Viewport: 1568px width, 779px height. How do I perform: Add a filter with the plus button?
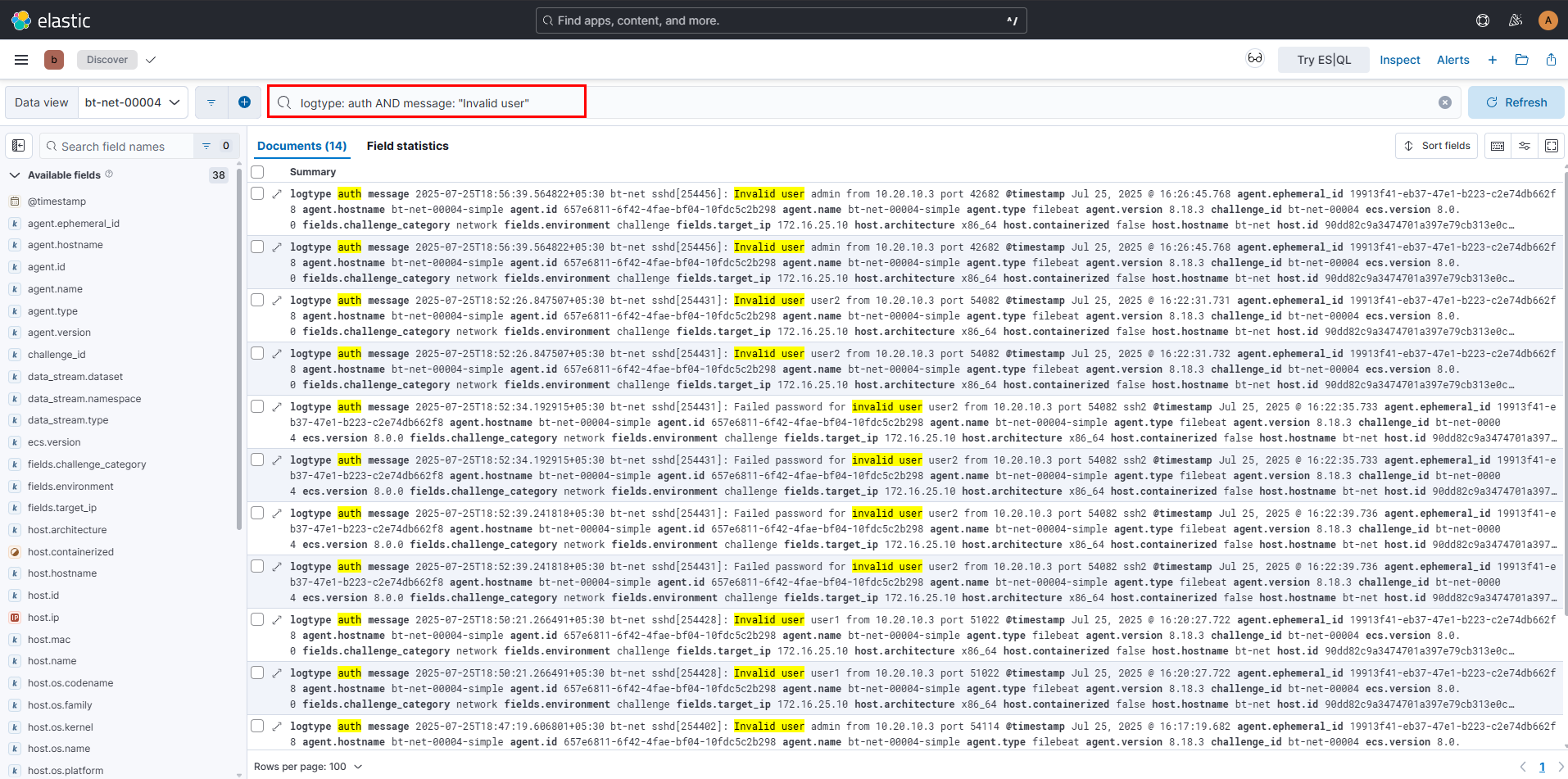point(244,102)
